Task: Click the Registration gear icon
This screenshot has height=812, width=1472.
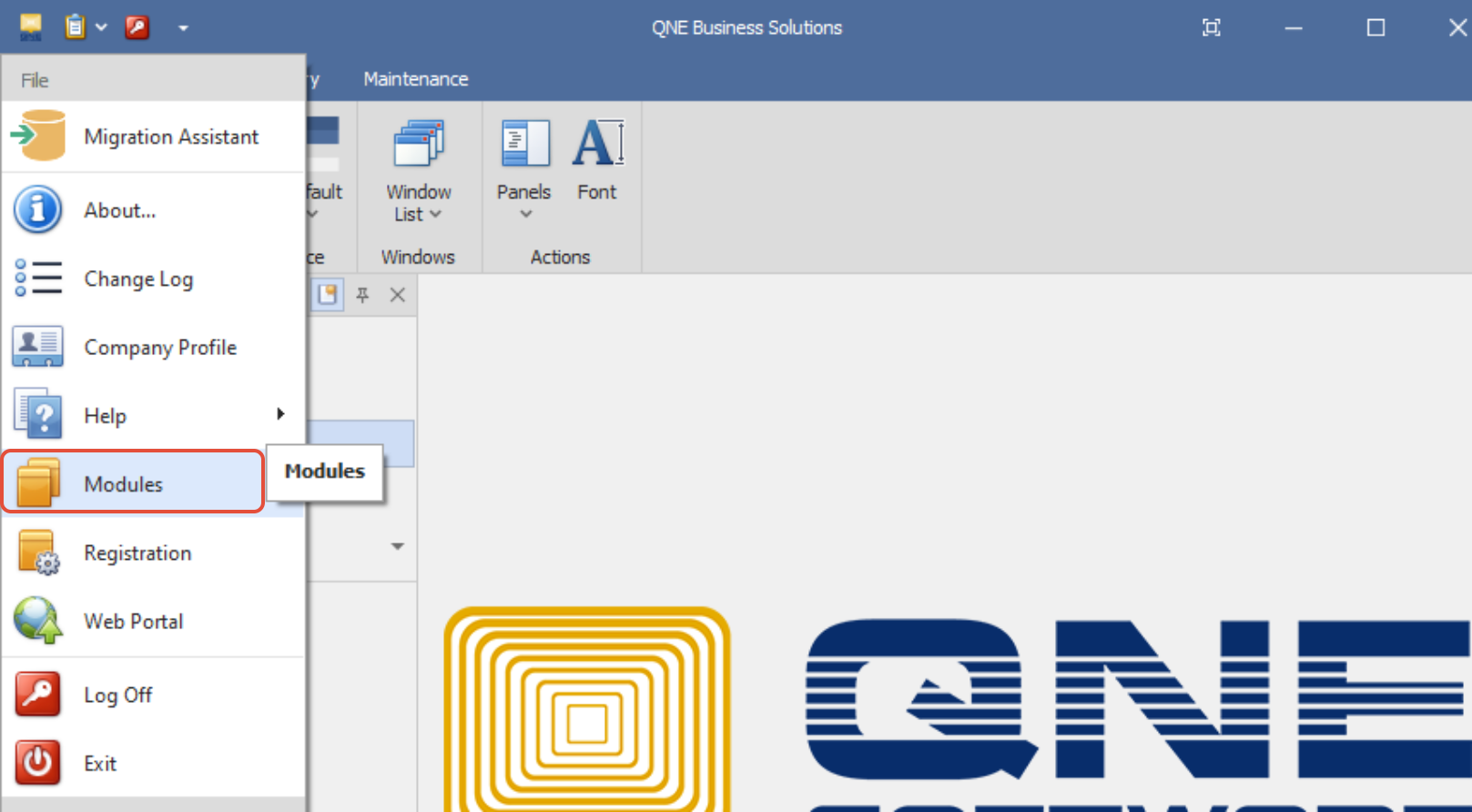Action: tap(38, 553)
